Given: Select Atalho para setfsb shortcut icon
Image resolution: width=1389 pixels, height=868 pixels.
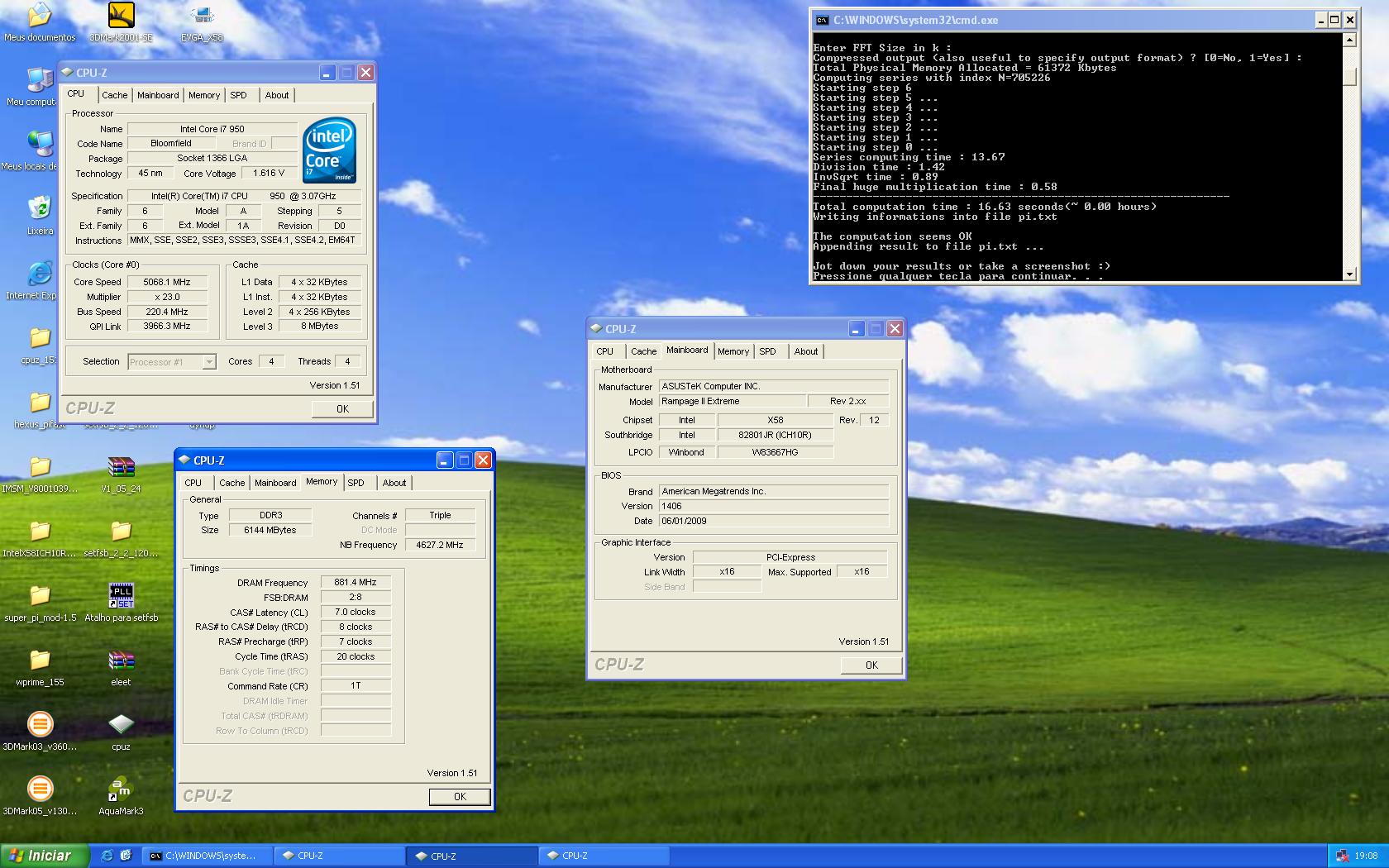Looking at the screenshot, I should pyautogui.click(x=121, y=603).
